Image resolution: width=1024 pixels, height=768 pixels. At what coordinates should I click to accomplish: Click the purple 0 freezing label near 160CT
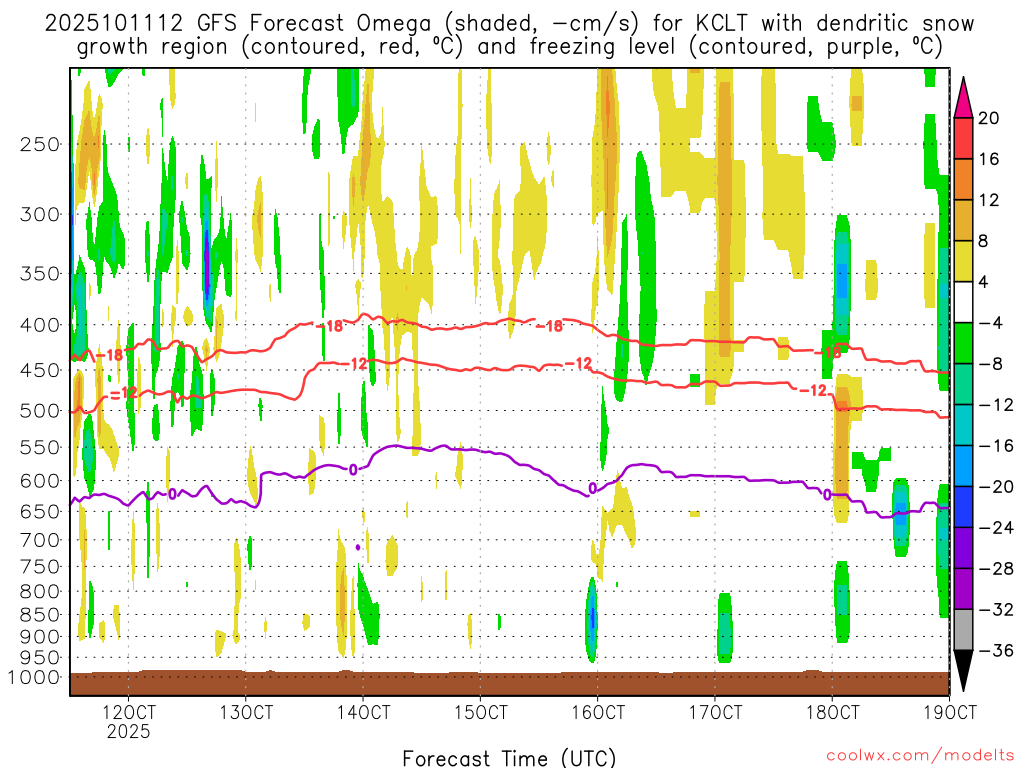[x=592, y=488]
